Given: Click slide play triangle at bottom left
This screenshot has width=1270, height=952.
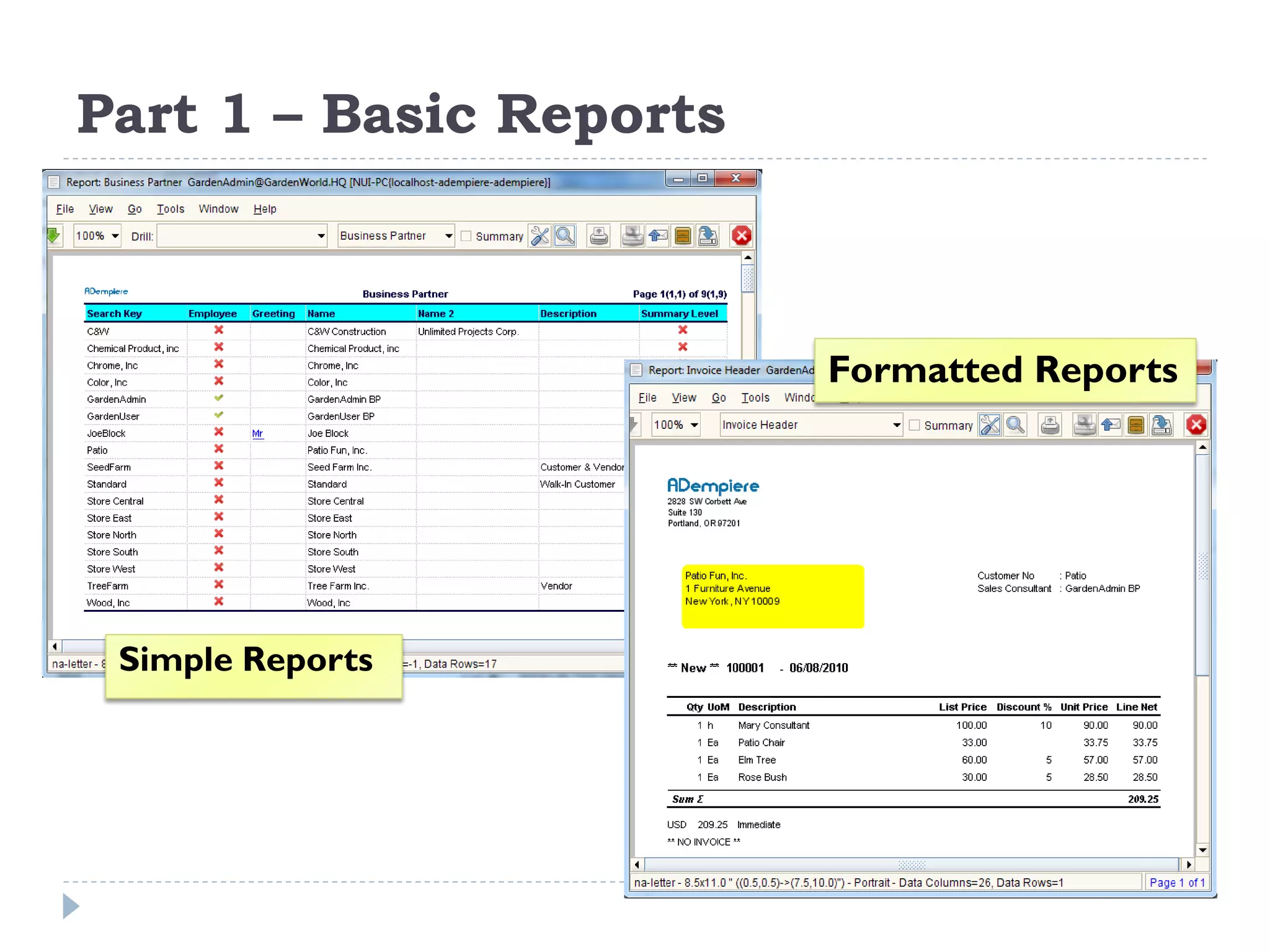Looking at the screenshot, I should click(x=71, y=906).
